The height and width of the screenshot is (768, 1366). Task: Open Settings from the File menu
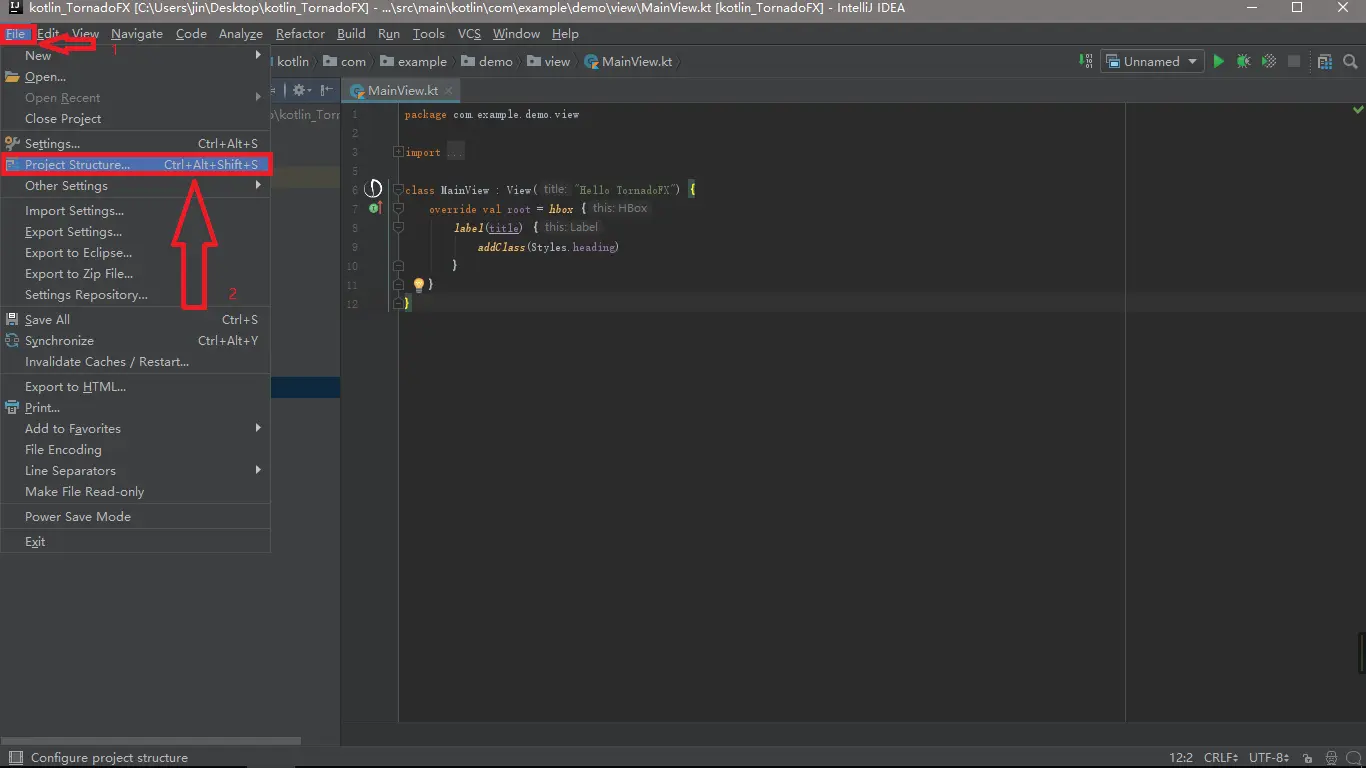[x=135, y=144]
